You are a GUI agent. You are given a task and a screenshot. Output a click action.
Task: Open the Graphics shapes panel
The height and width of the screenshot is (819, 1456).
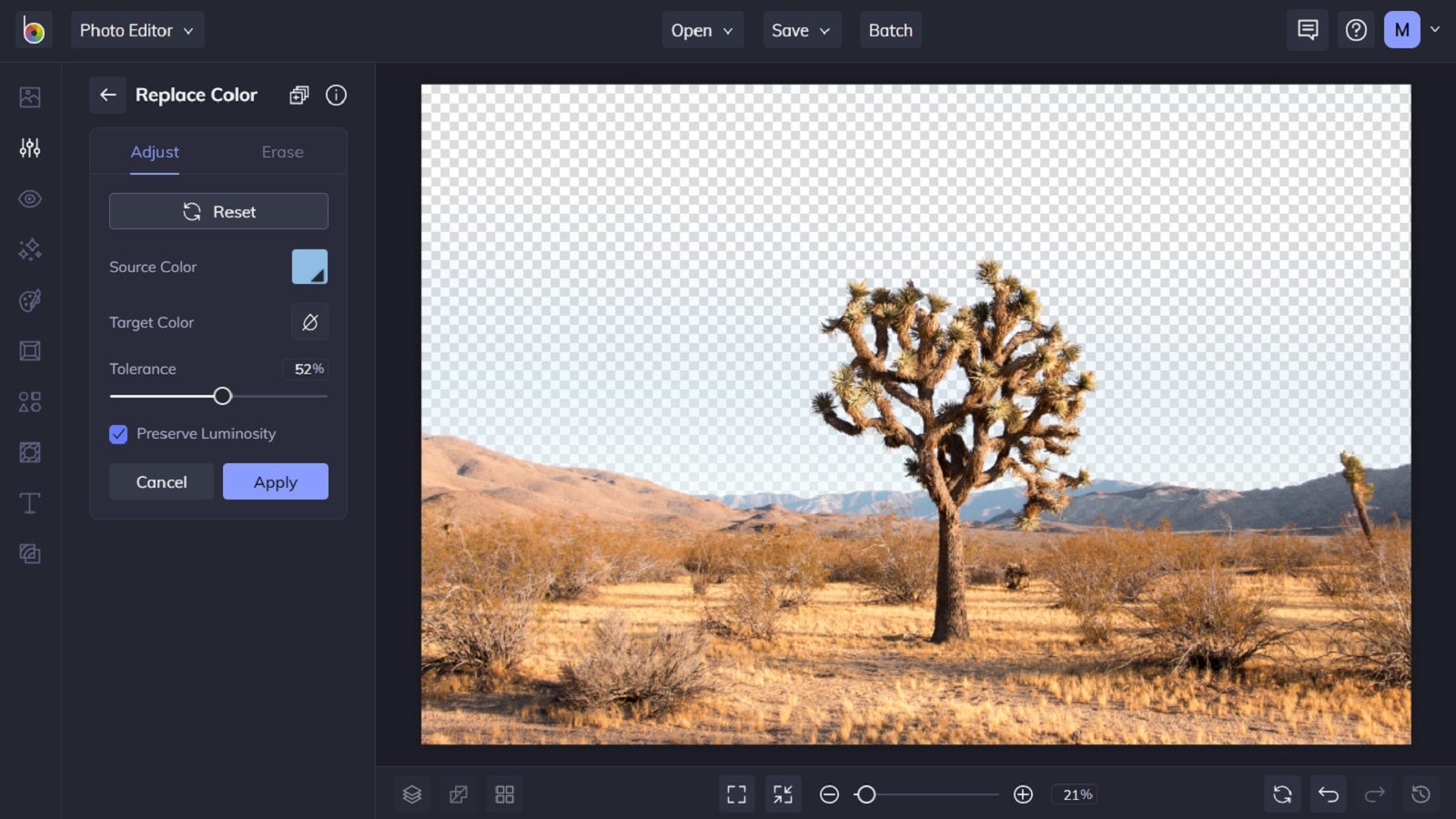(29, 401)
